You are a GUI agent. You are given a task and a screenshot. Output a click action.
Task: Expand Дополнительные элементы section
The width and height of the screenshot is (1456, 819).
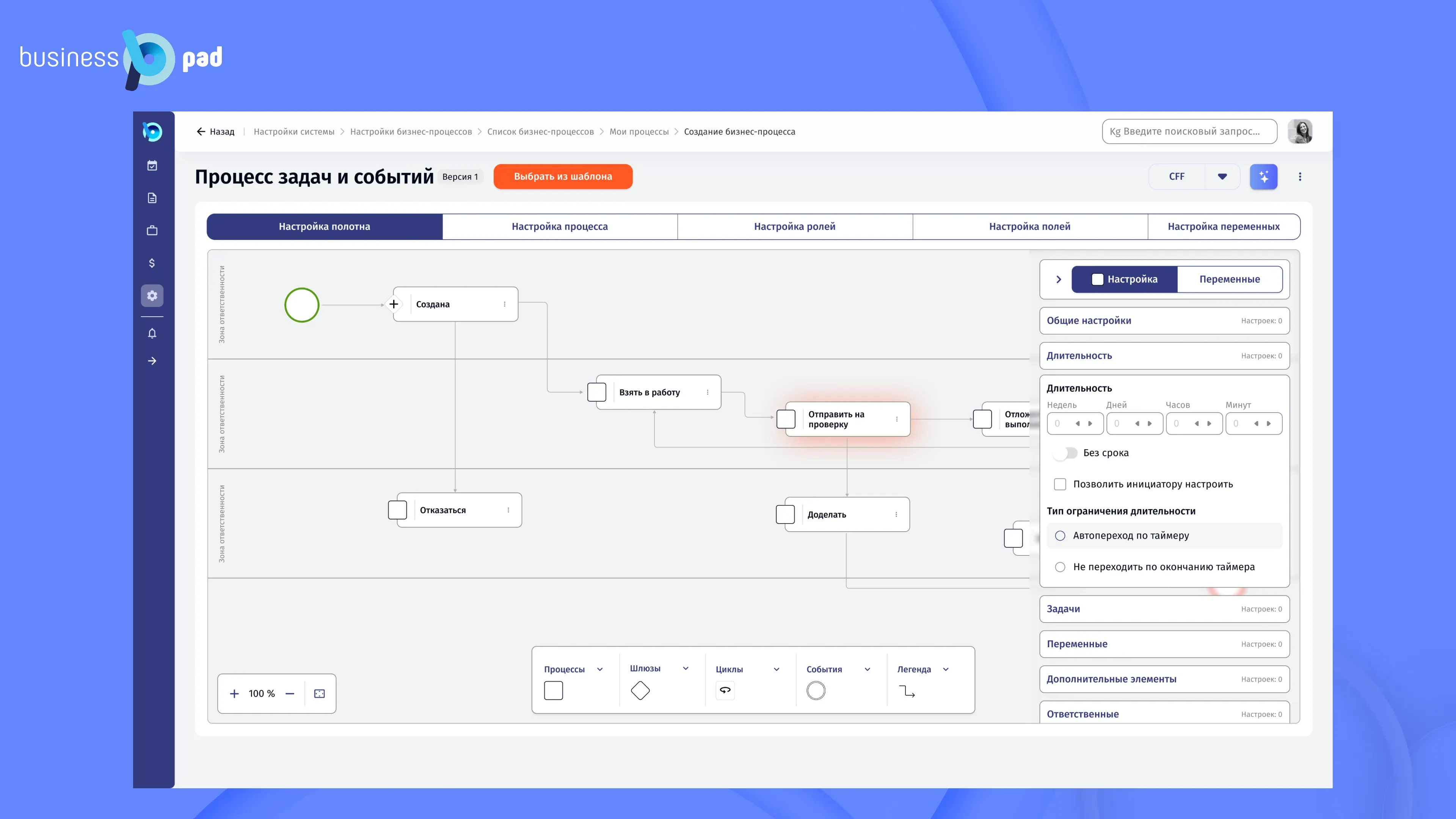(1164, 679)
